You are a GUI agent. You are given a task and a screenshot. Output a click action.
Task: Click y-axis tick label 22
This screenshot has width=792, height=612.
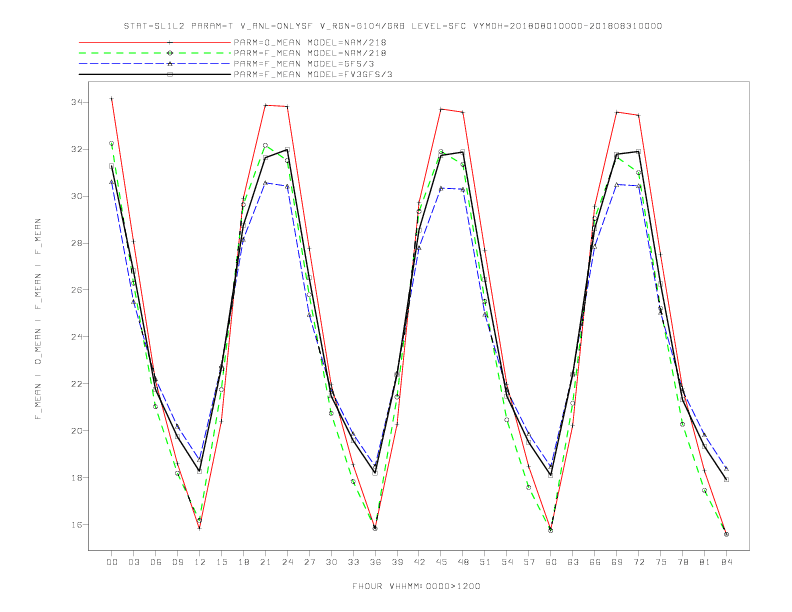[x=77, y=384]
